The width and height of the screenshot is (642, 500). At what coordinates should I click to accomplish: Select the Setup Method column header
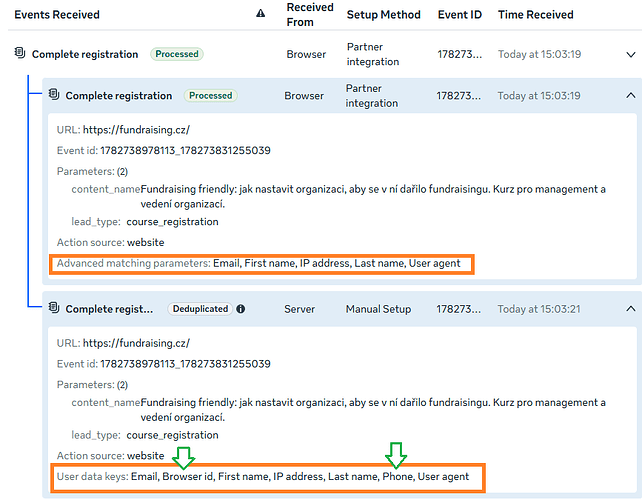(384, 15)
